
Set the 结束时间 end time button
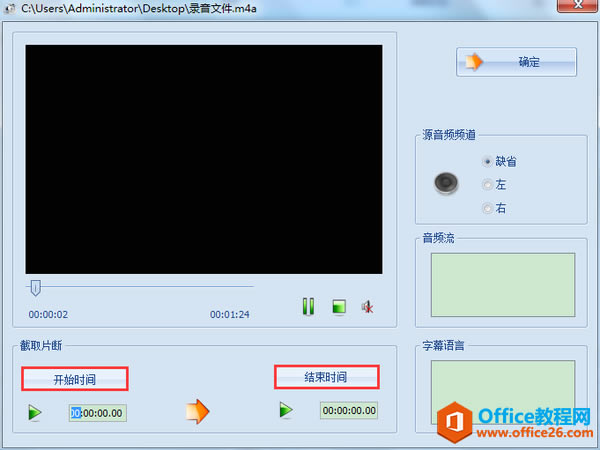(x=326, y=377)
